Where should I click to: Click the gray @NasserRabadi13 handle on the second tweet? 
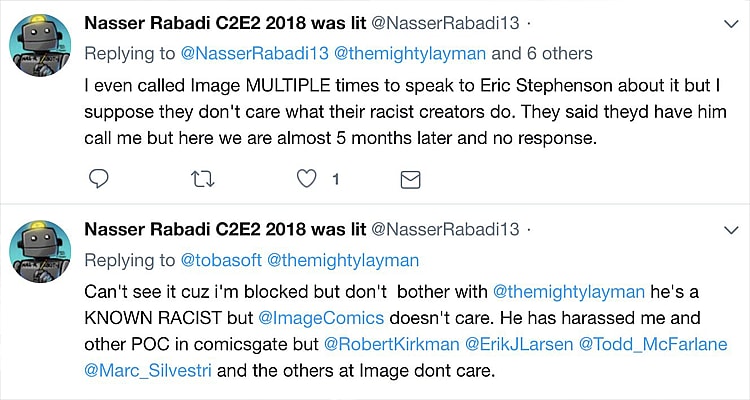pos(443,230)
